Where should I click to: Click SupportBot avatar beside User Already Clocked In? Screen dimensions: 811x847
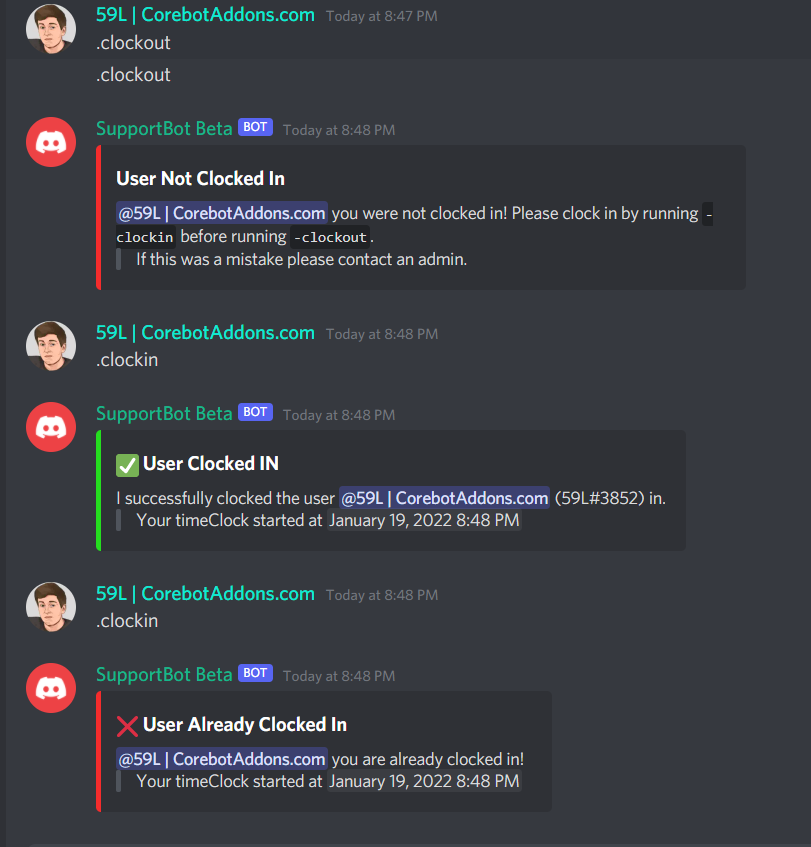[x=51, y=688]
